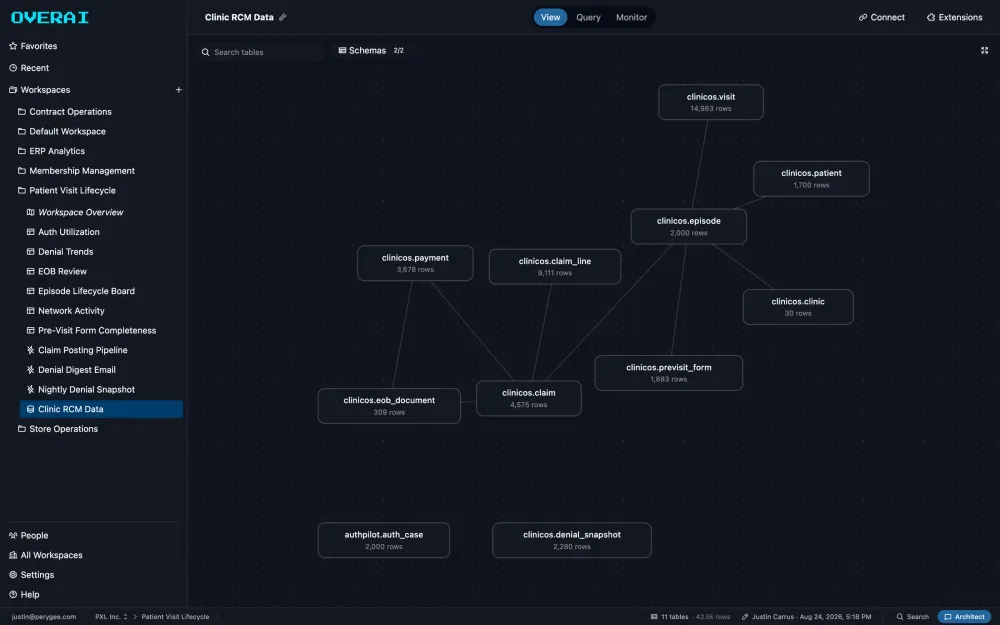The width and height of the screenshot is (1000, 625).
Task: Switch to the View tab
Action: coord(550,17)
